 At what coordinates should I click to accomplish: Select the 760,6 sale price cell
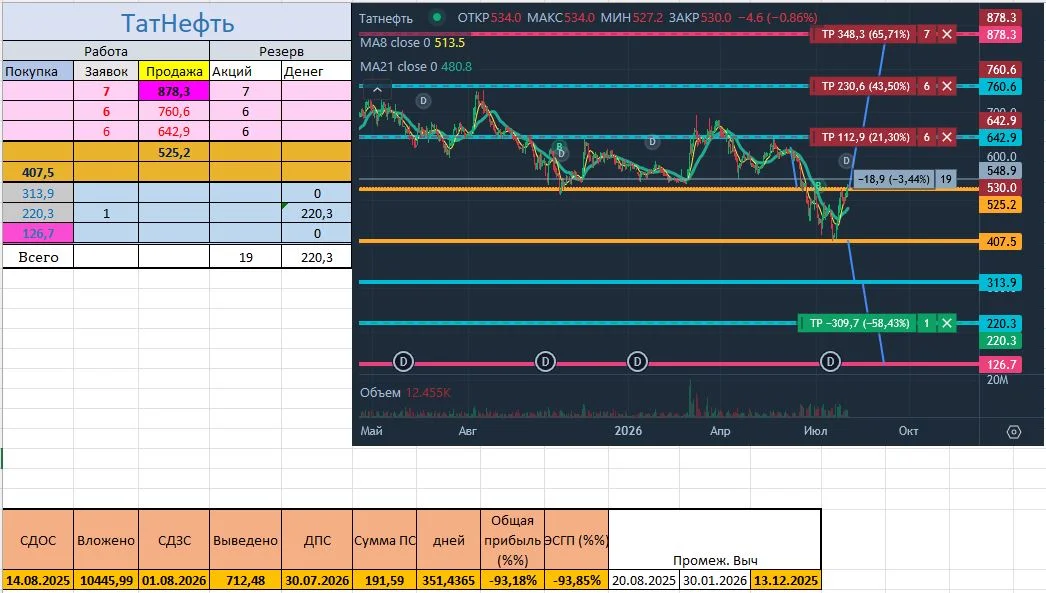pyautogui.click(x=174, y=111)
